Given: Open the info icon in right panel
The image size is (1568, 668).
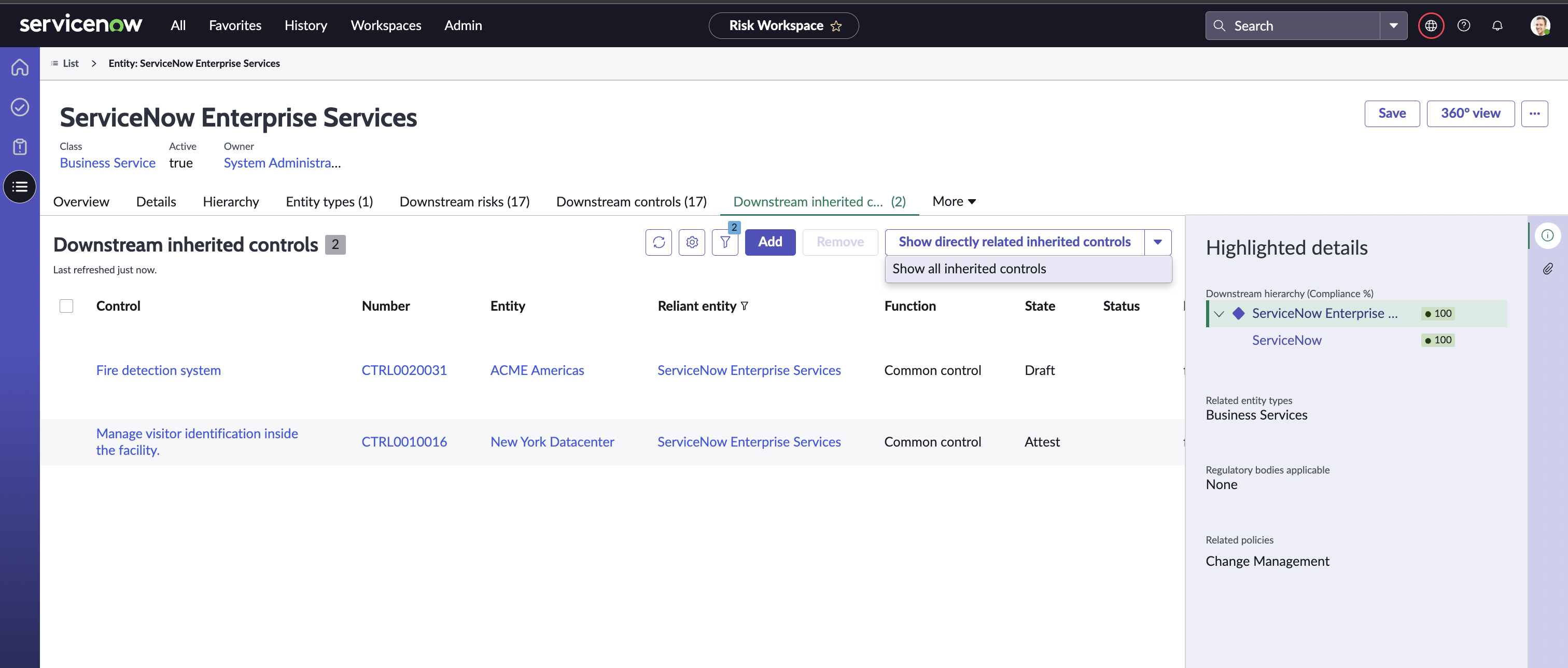Looking at the screenshot, I should point(1547,235).
